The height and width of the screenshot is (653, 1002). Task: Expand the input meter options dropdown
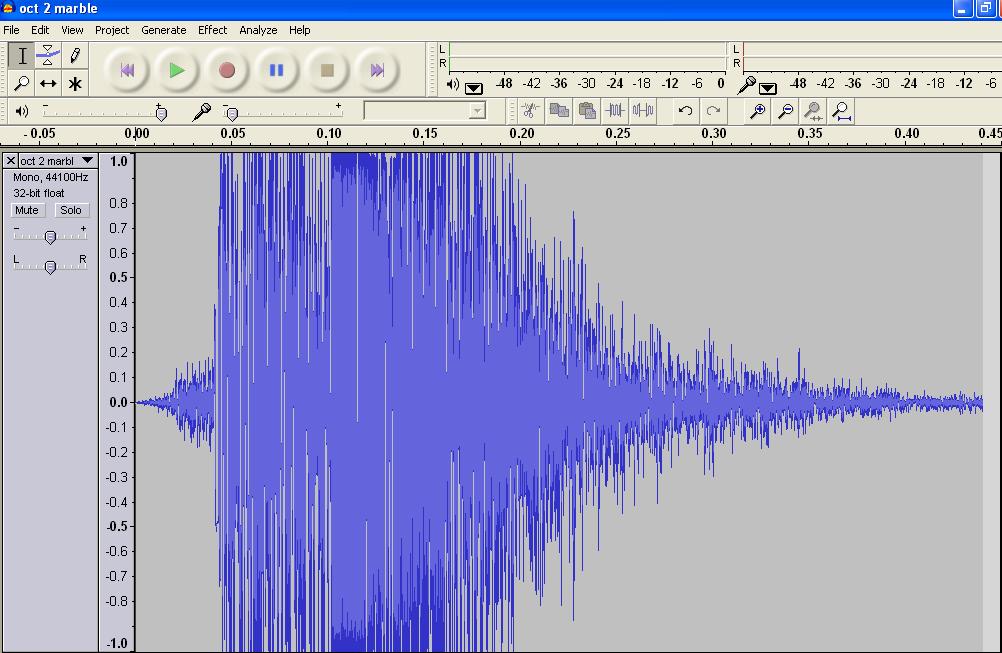click(767, 88)
